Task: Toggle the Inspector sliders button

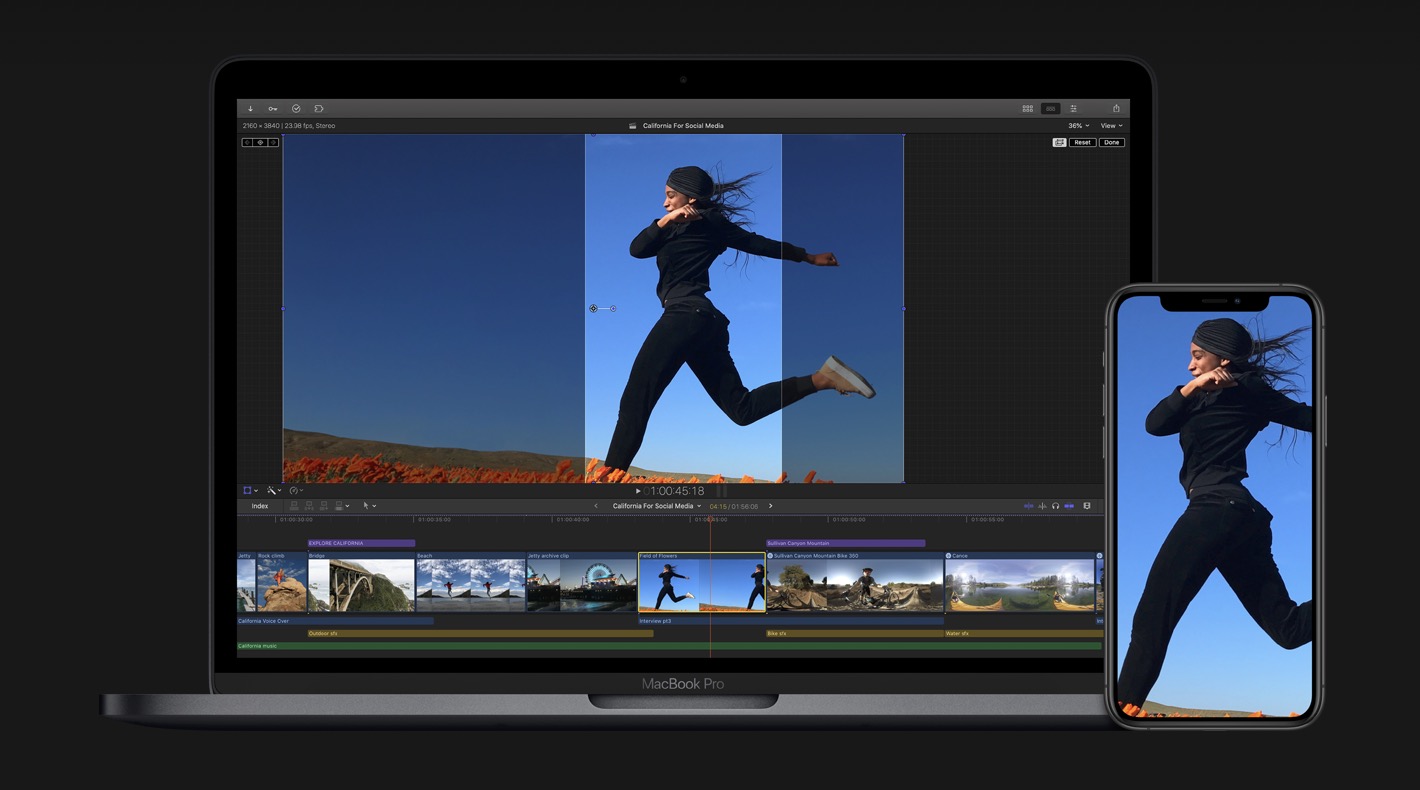Action: (1073, 108)
